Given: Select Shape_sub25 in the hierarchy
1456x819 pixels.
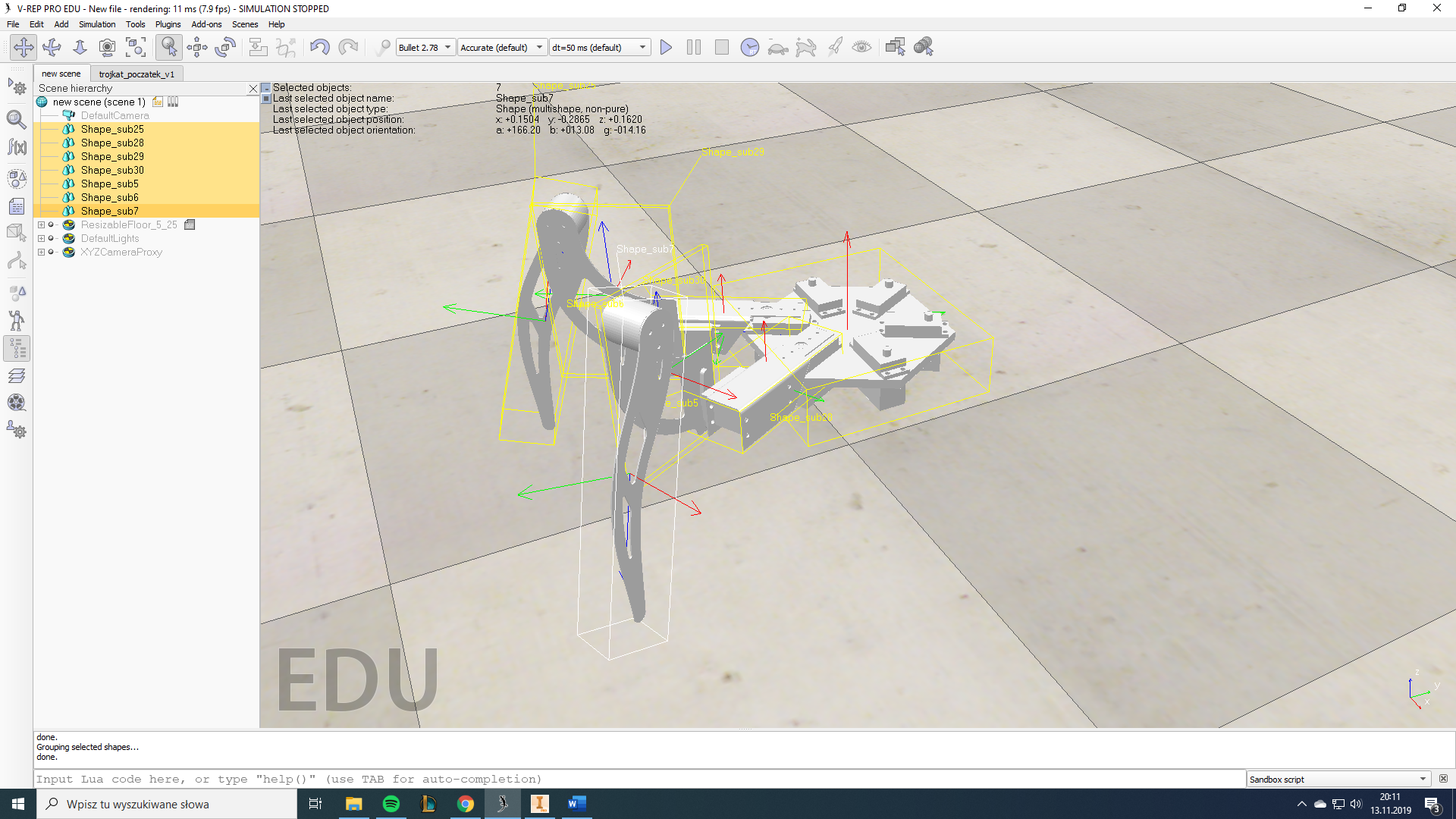Looking at the screenshot, I should coord(112,129).
